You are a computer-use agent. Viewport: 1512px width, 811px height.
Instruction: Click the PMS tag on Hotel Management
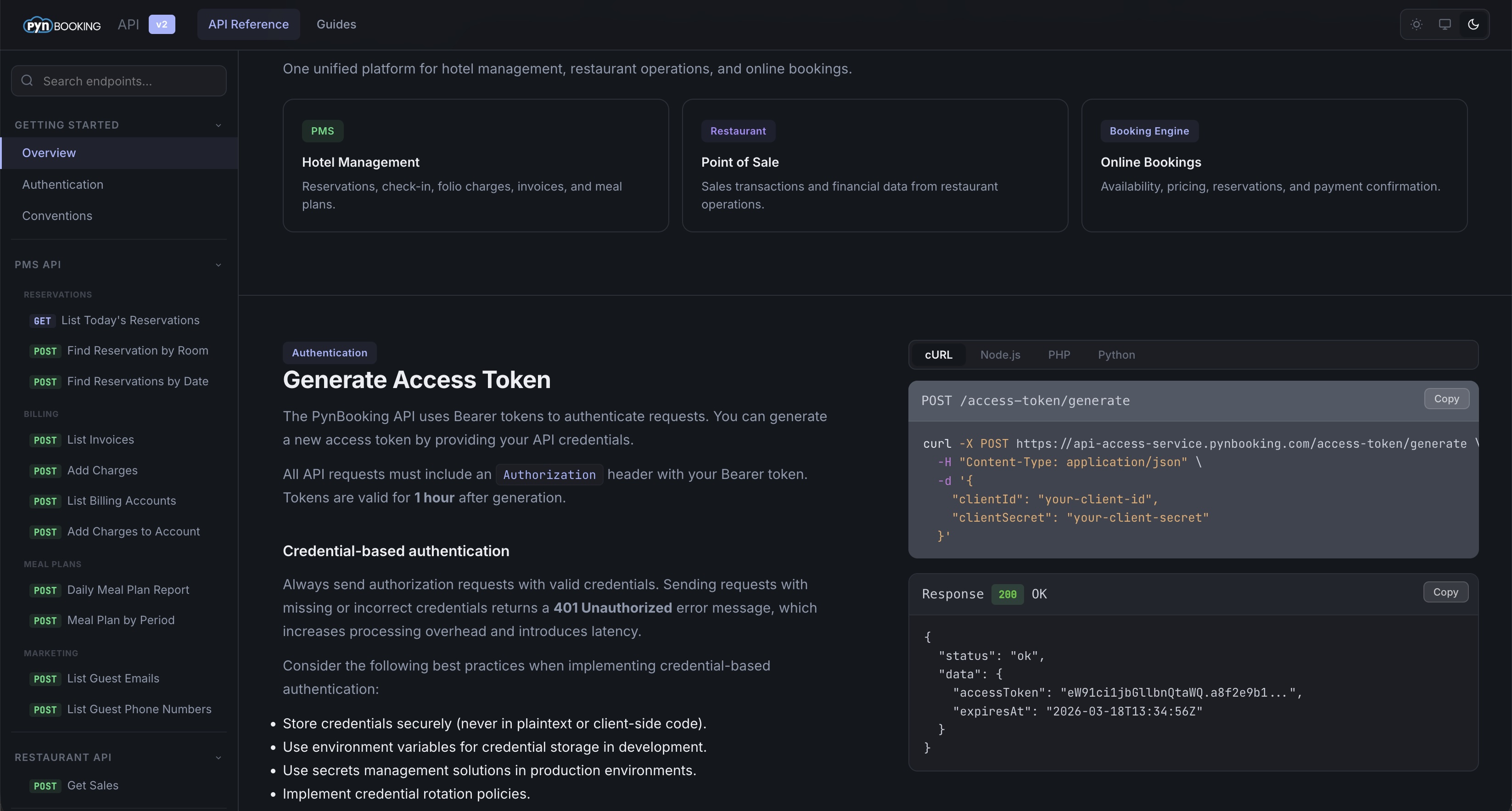point(322,131)
